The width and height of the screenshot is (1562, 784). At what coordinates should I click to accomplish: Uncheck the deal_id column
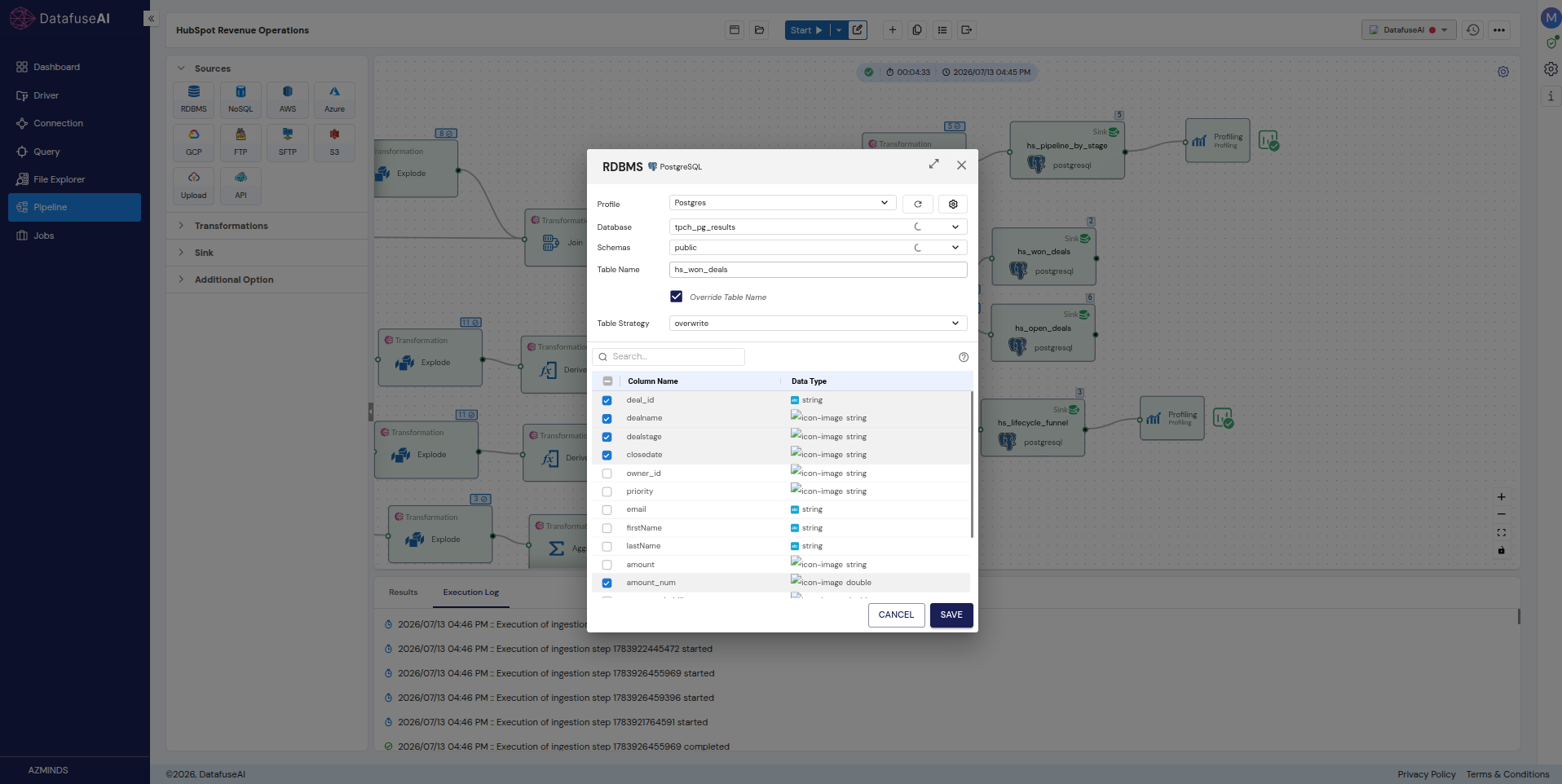pos(607,400)
